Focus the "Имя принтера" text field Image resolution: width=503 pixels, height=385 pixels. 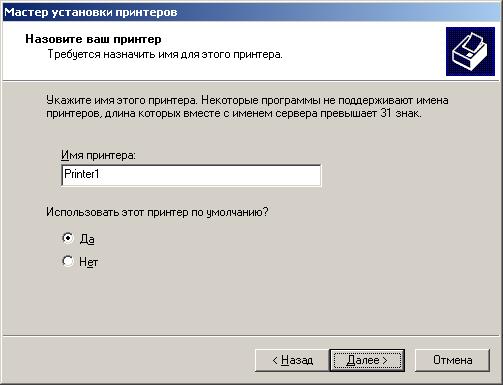click(191, 175)
